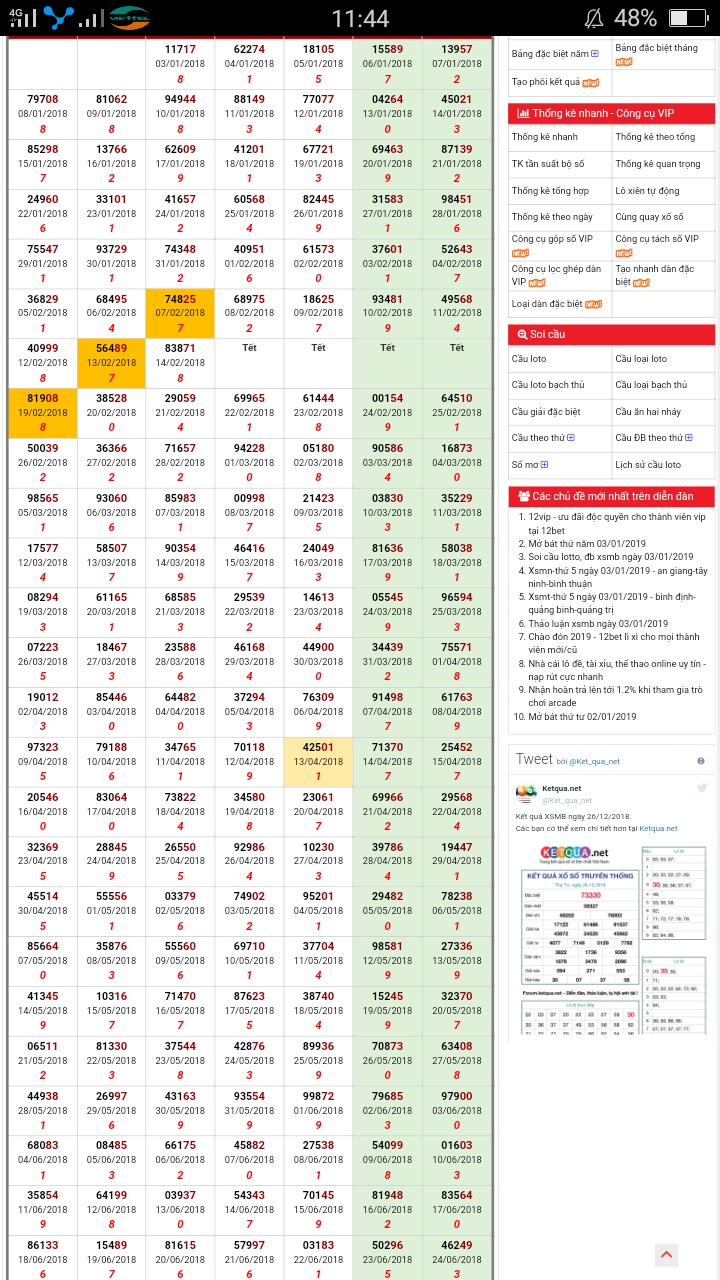Tap the 4G signal strength indicator
The height and width of the screenshot is (1280, 720).
click(x=22, y=16)
